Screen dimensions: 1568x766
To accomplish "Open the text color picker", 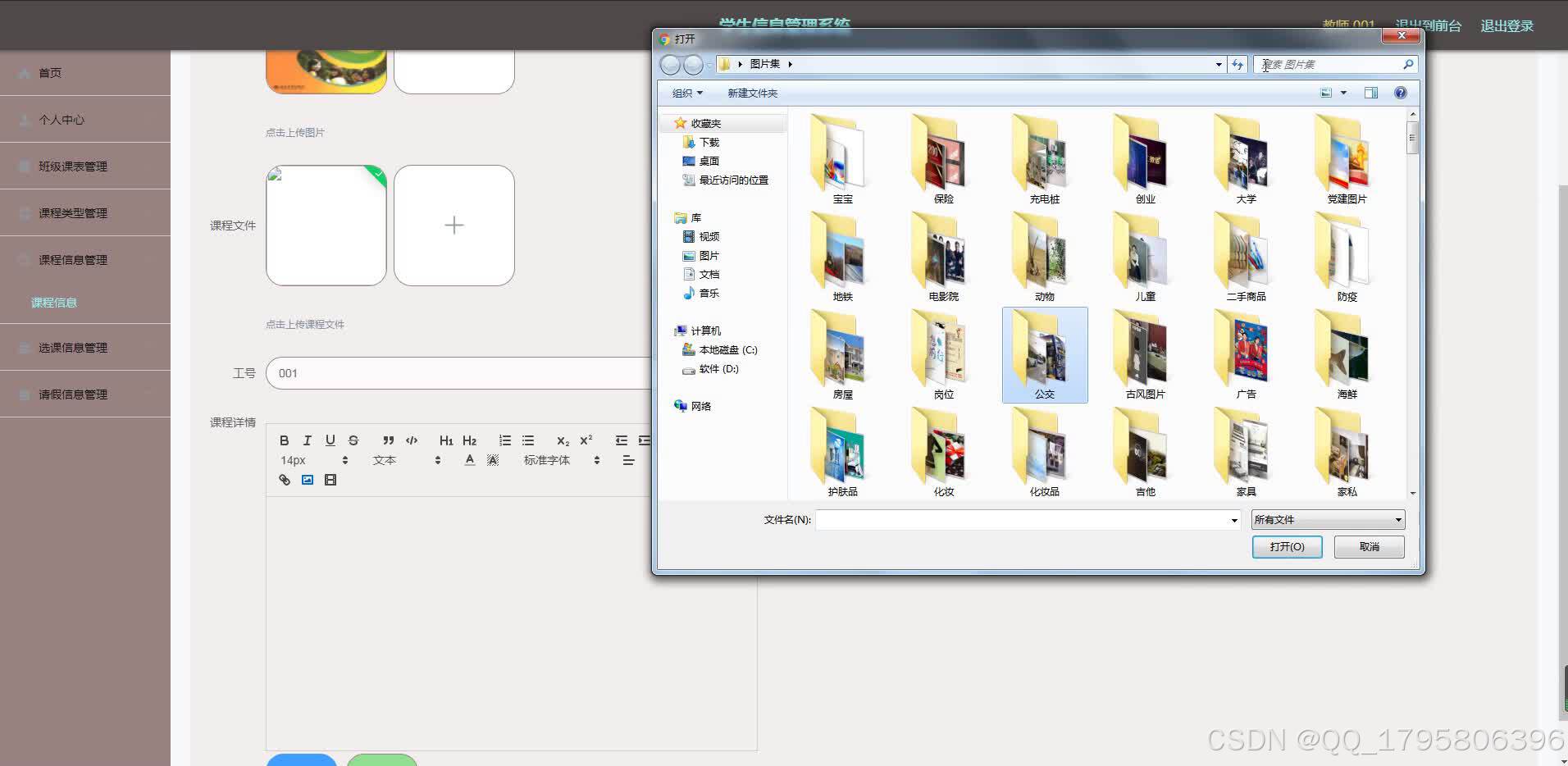I will click(470, 460).
